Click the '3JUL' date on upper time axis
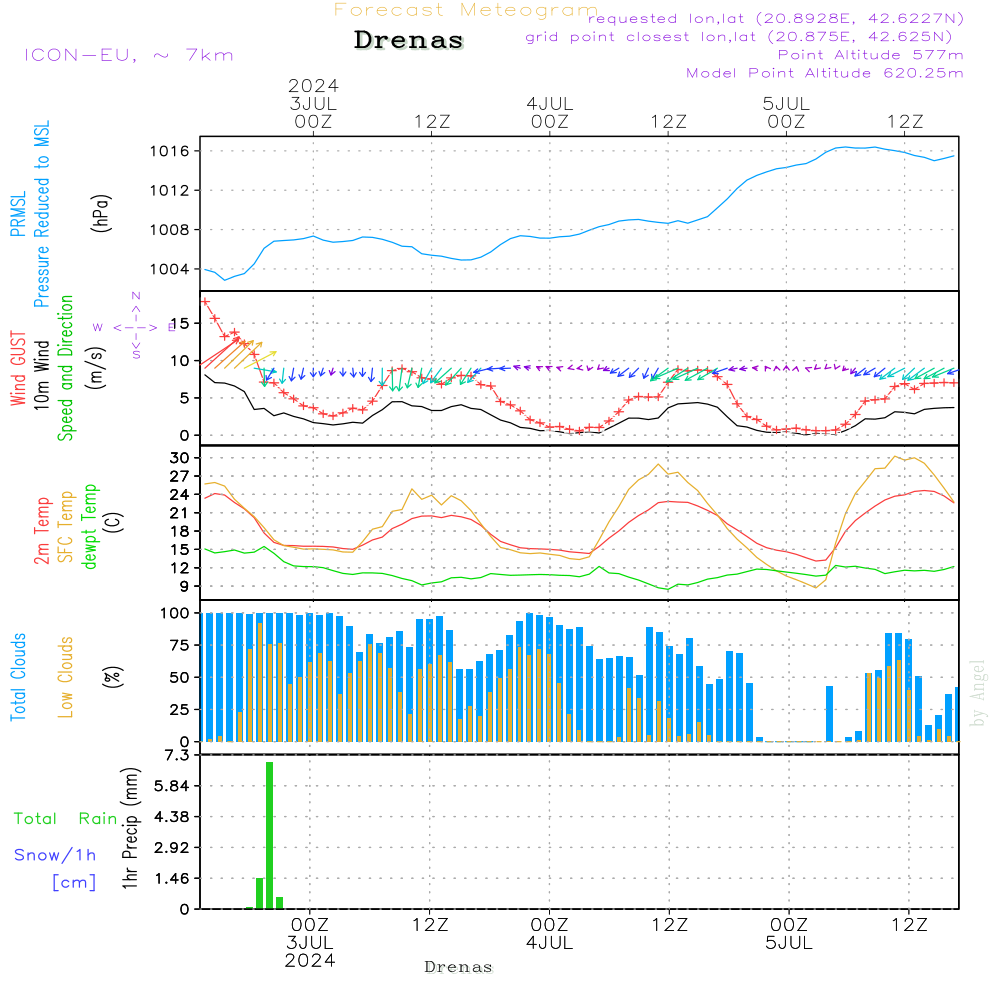The height and width of the screenshot is (1000, 1000). tap(313, 103)
